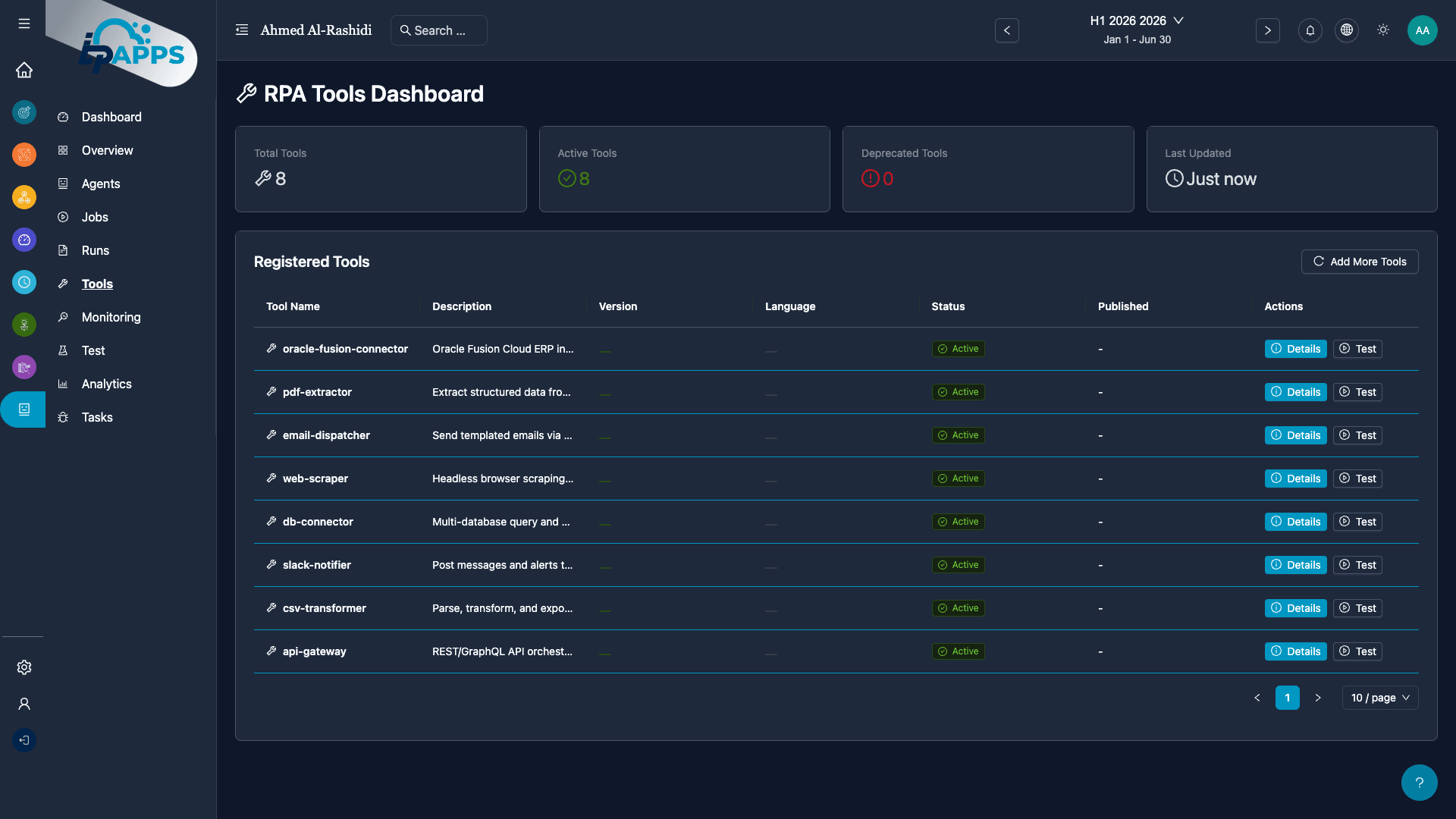Go to next page with the right chevron

pos(1318,698)
